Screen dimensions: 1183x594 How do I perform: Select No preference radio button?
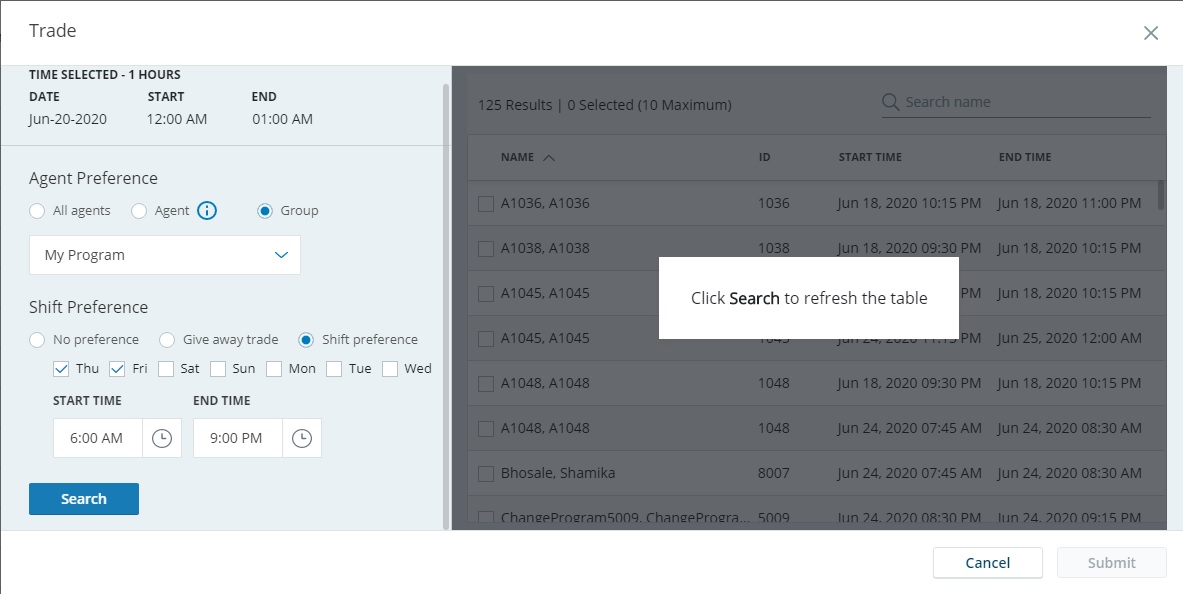coord(37,340)
